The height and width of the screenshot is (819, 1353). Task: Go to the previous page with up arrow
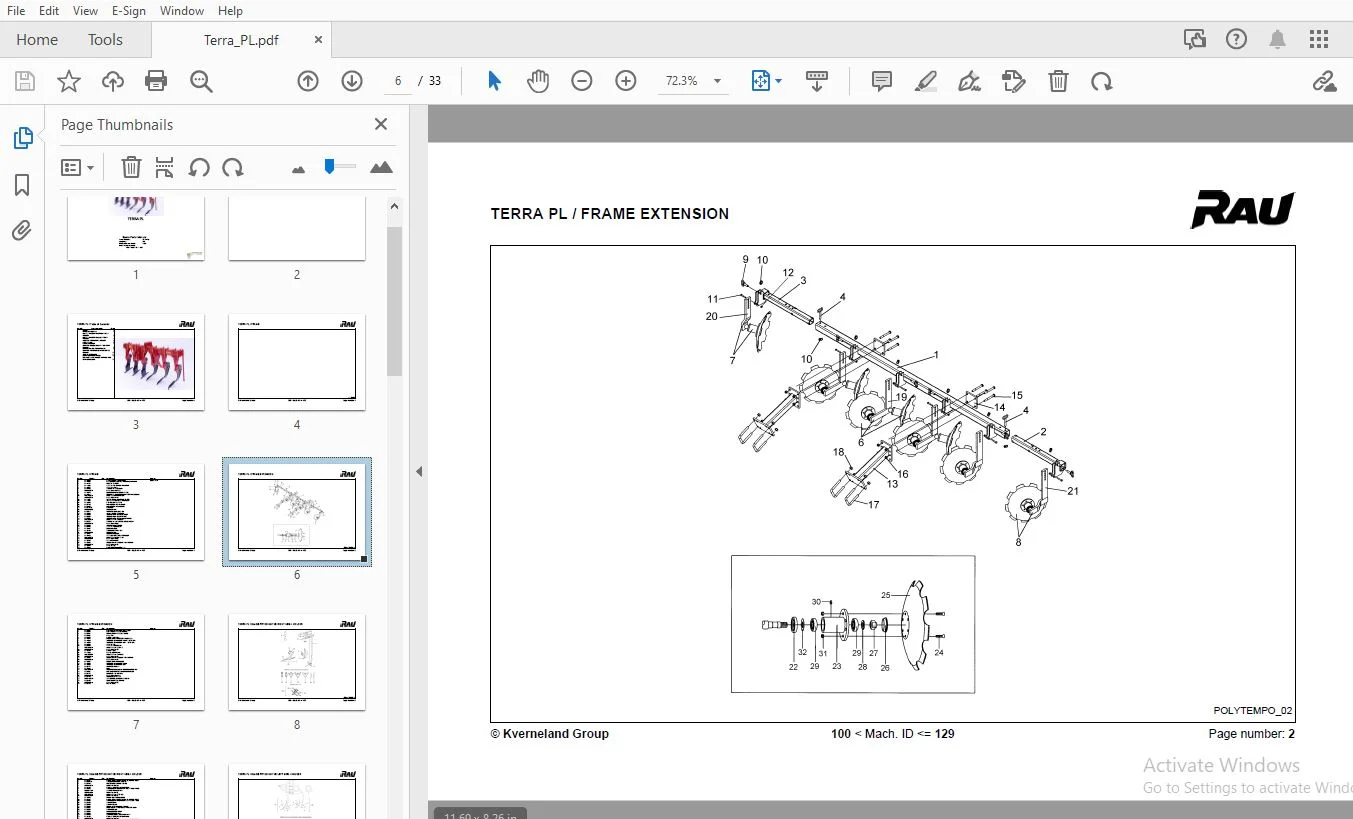point(308,81)
